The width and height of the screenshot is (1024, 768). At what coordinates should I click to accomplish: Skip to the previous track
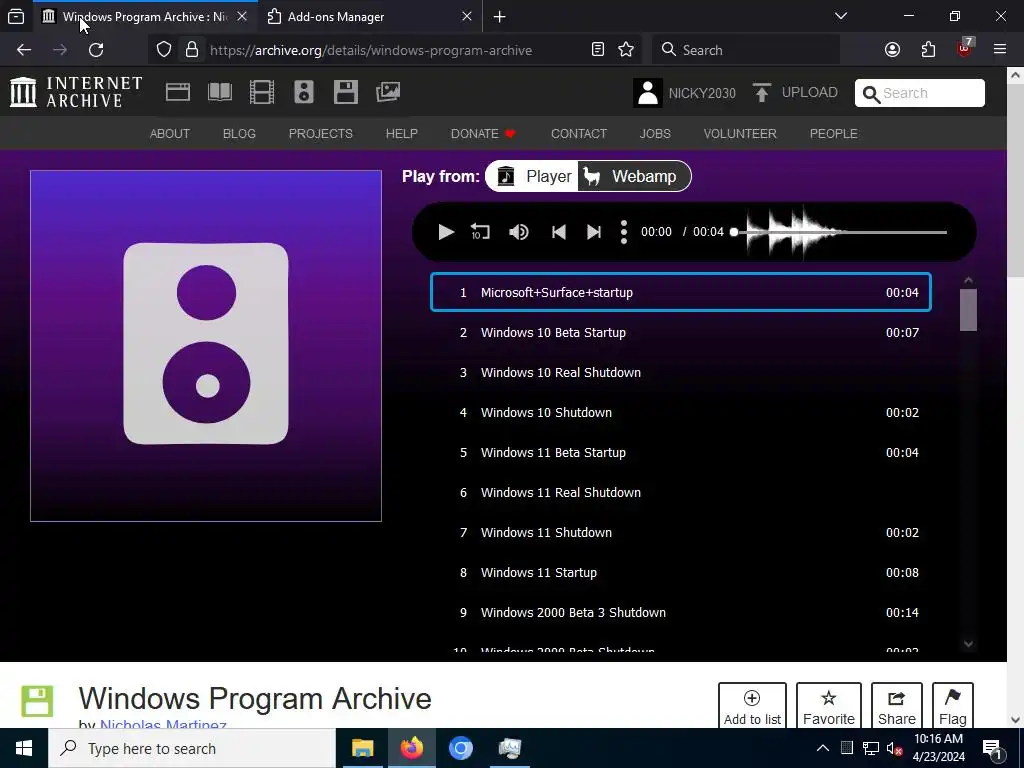click(559, 232)
